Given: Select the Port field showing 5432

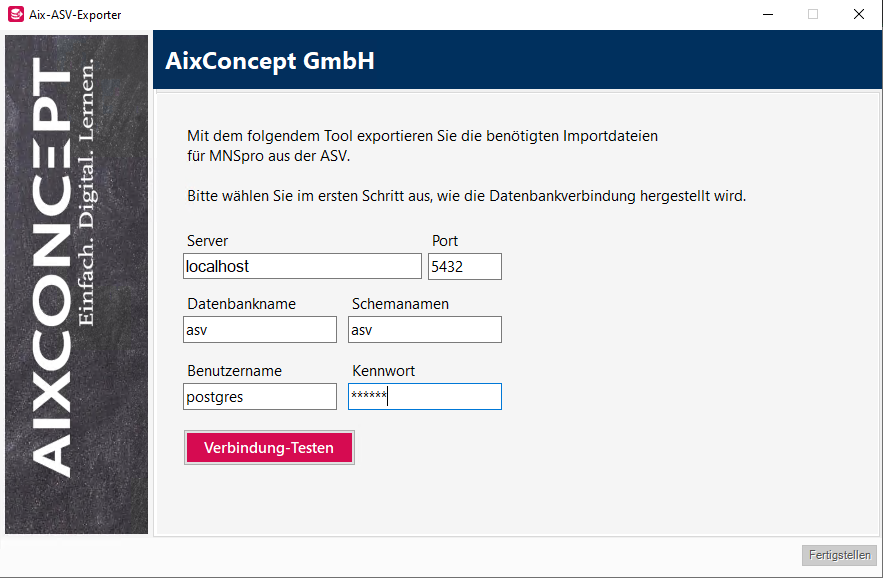Looking at the screenshot, I should coord(465,266).
